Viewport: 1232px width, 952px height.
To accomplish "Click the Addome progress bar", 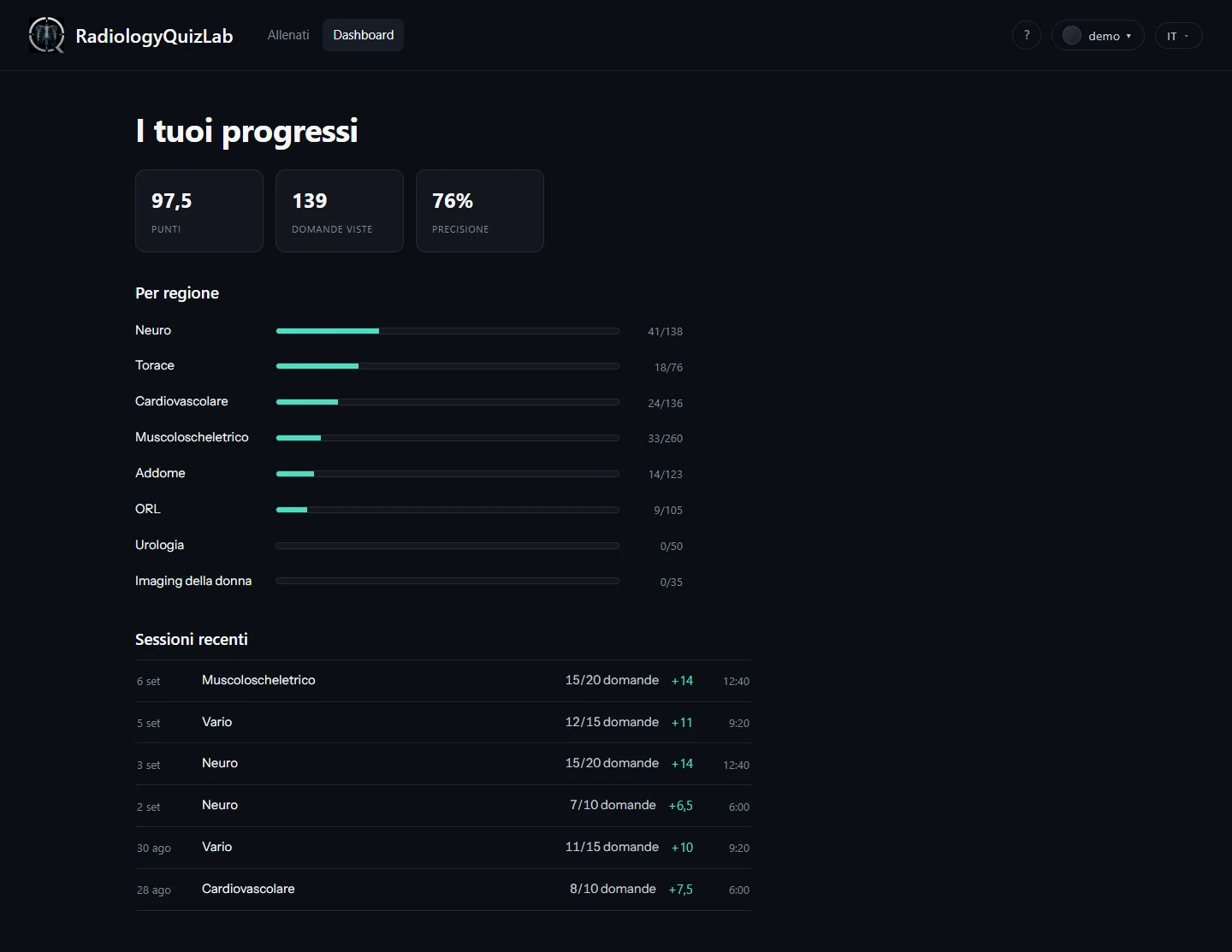I will [x=447, y=474].
